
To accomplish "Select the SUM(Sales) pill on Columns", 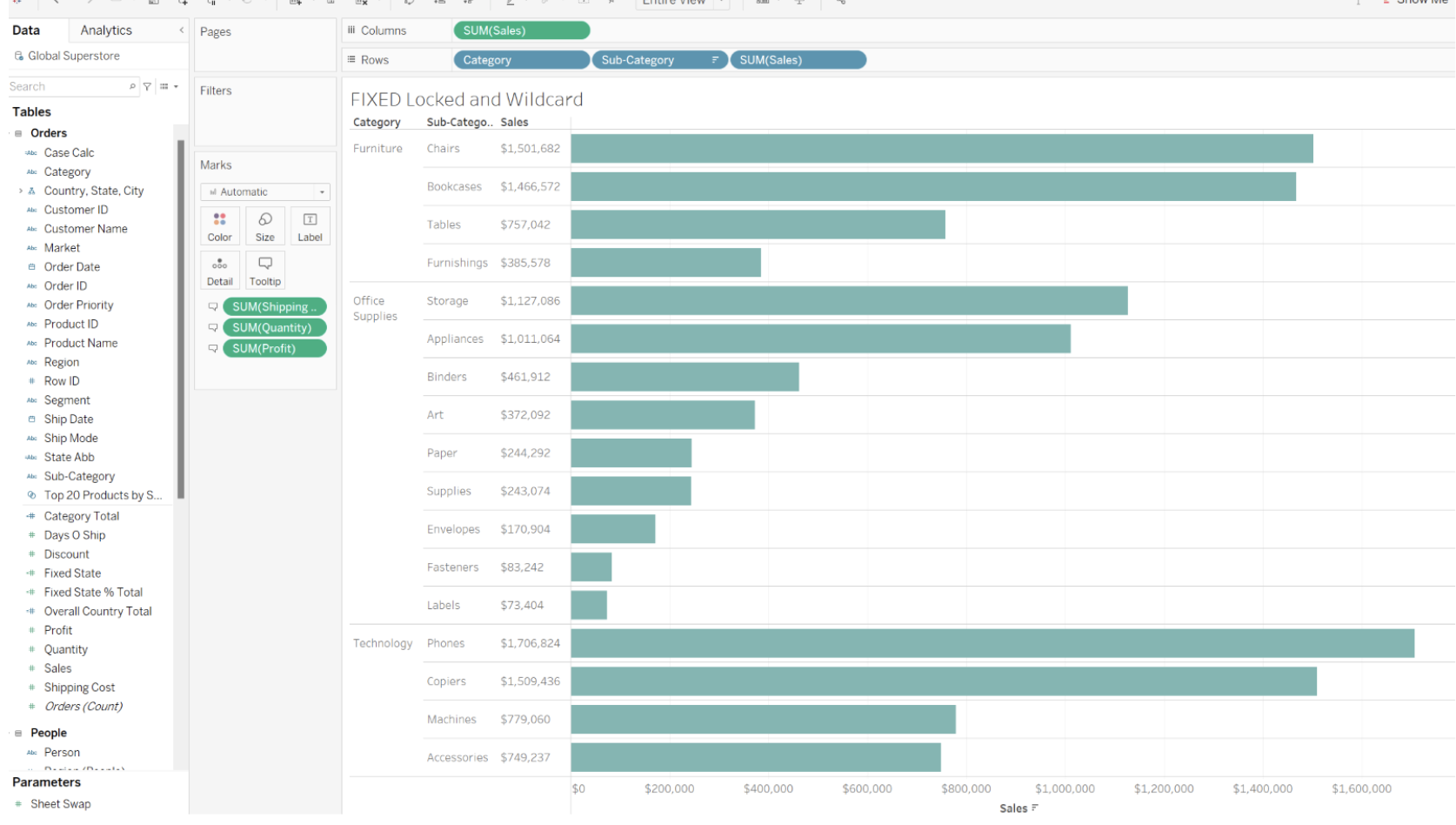I will coord(521,30).
